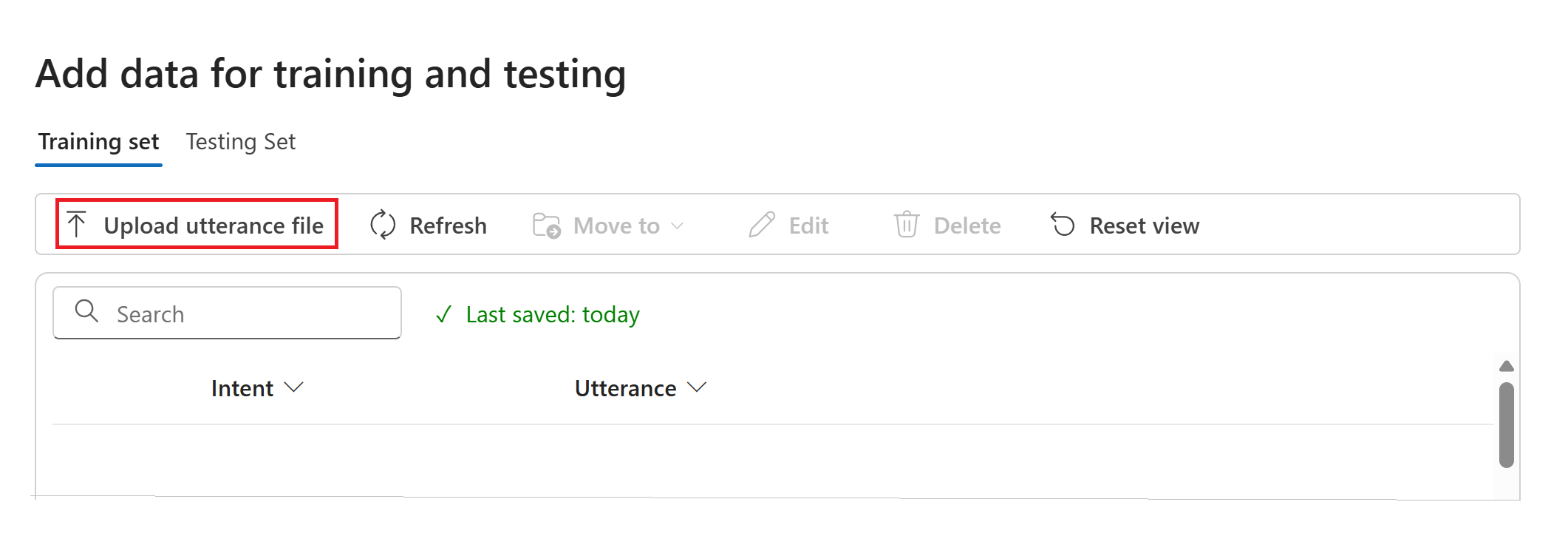Open the Intent column dropdown
1568x553 pixels.
[x=295, y=387]
